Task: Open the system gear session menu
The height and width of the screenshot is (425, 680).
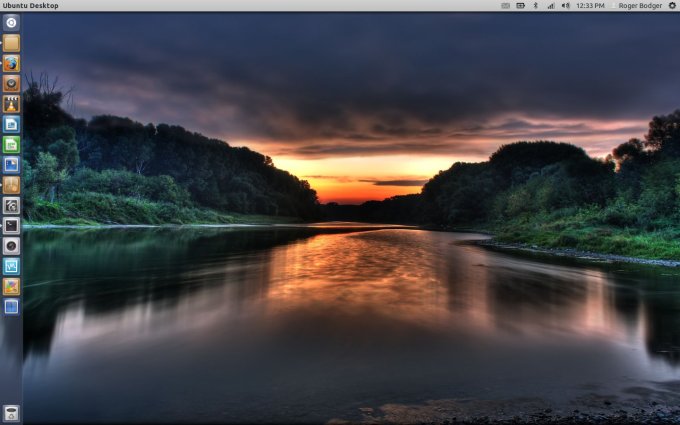Action: pyautogui.click(x=672, y=6)
